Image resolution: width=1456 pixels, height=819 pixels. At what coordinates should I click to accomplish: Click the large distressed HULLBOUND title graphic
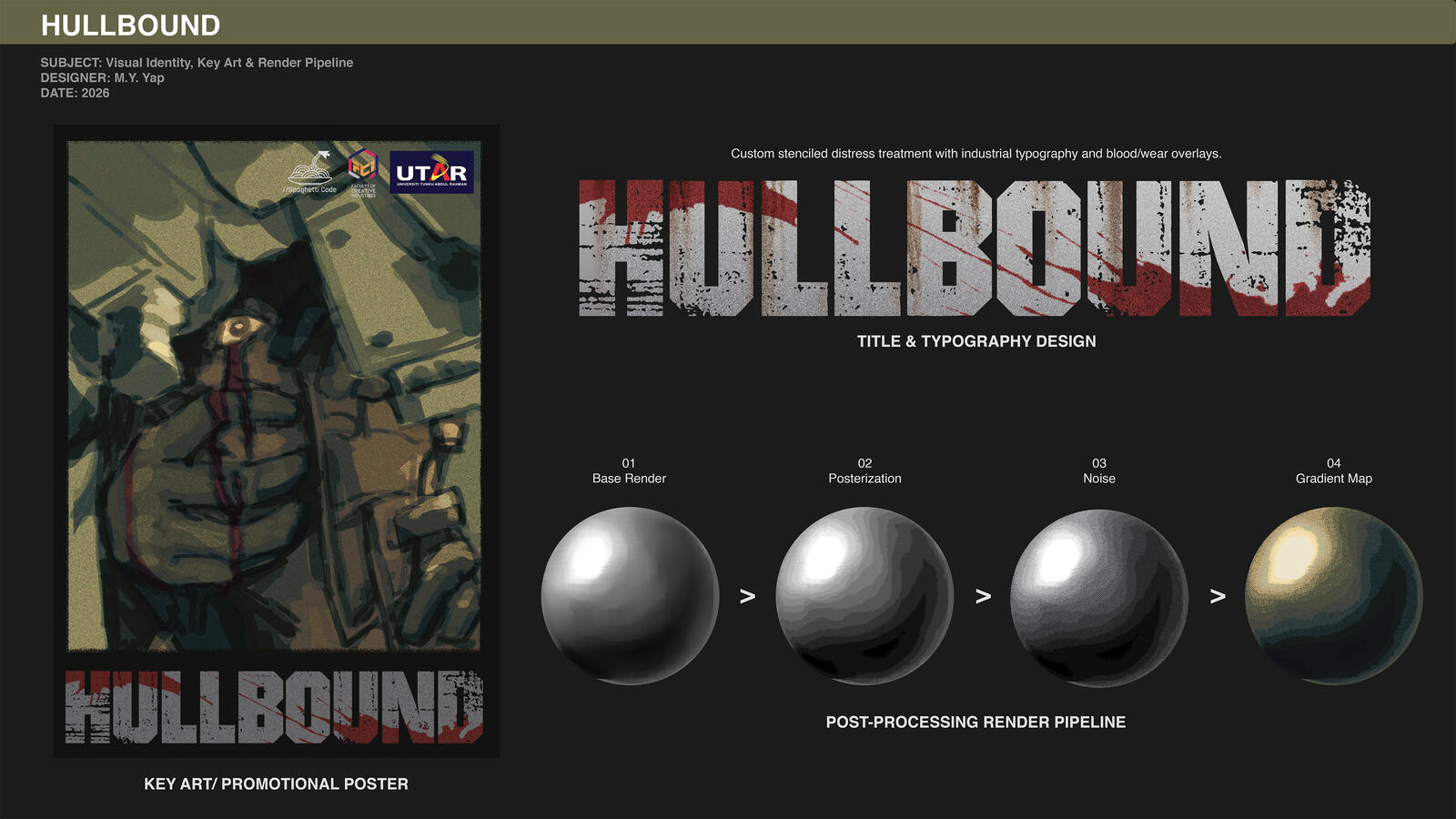click(976, 248)
